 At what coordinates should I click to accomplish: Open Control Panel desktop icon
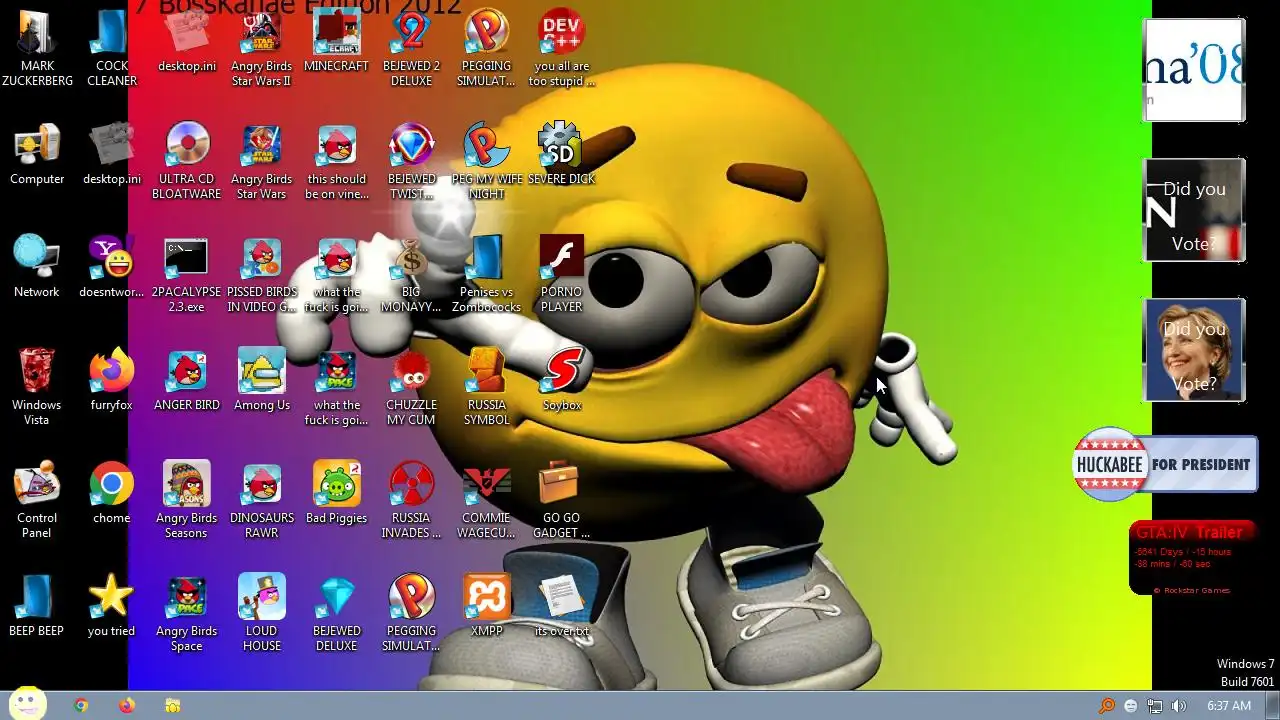[37, 500]
